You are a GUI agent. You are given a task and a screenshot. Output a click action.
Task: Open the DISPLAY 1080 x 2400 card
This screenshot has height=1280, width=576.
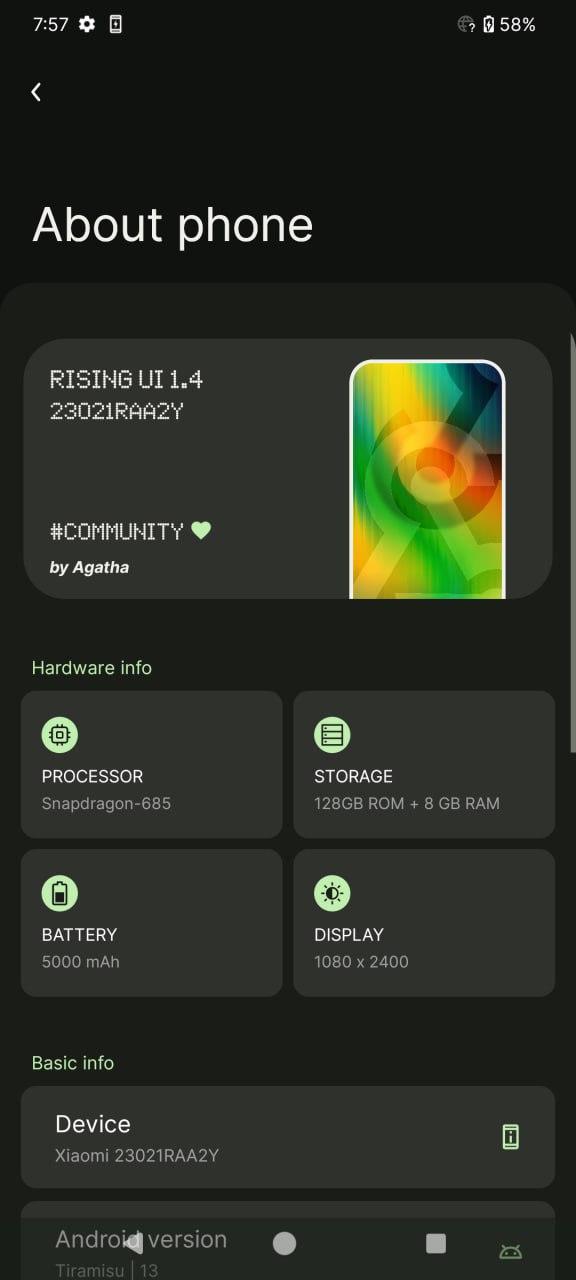tap(424, 923)
